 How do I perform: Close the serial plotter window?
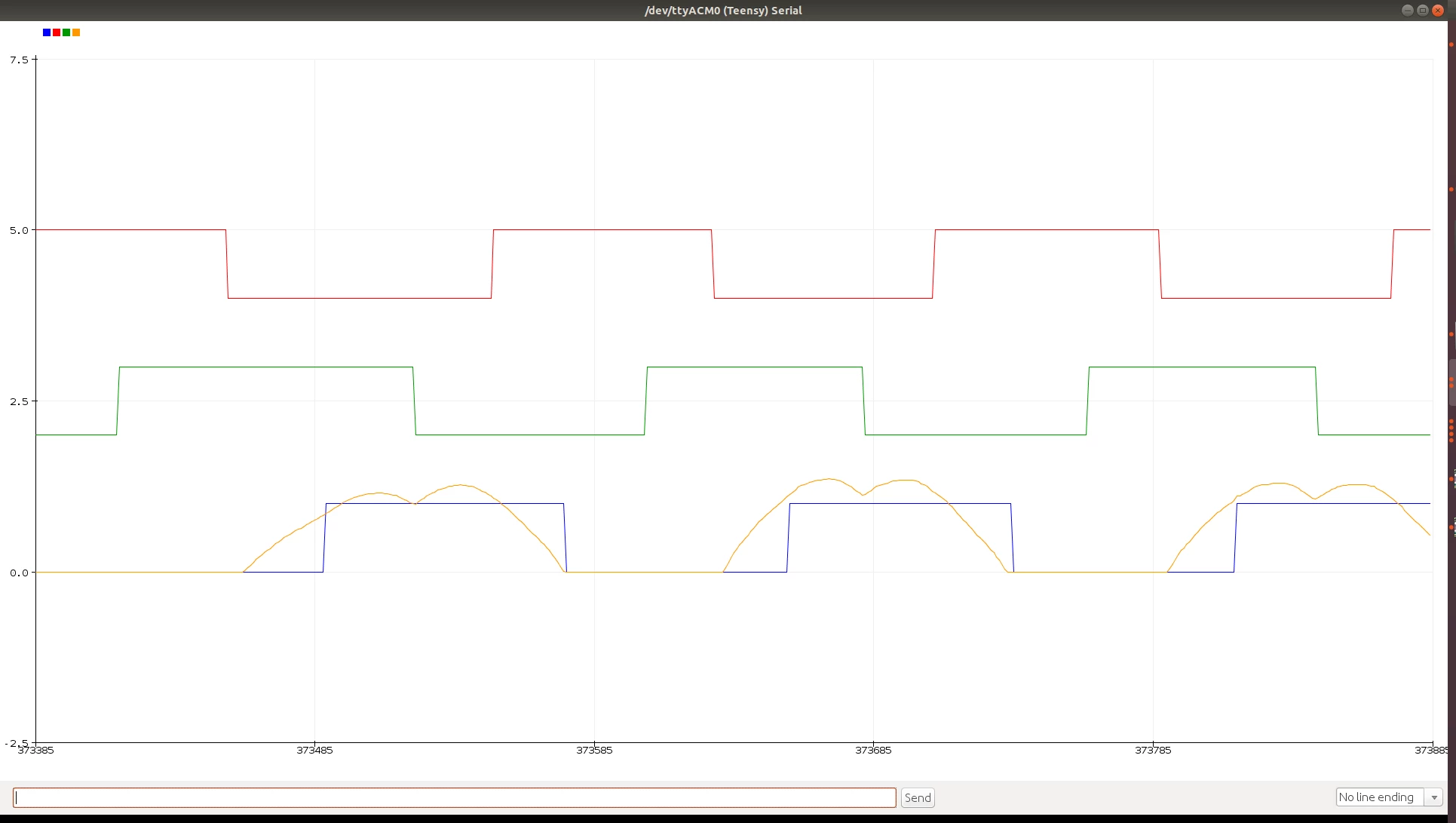(x=1437, y=11)
